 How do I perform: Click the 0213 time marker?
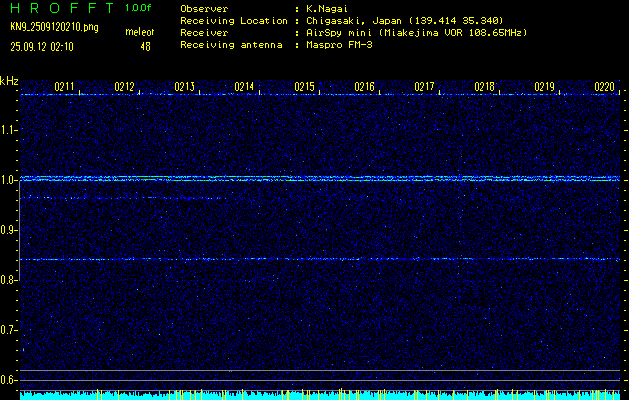coord(185,87)
